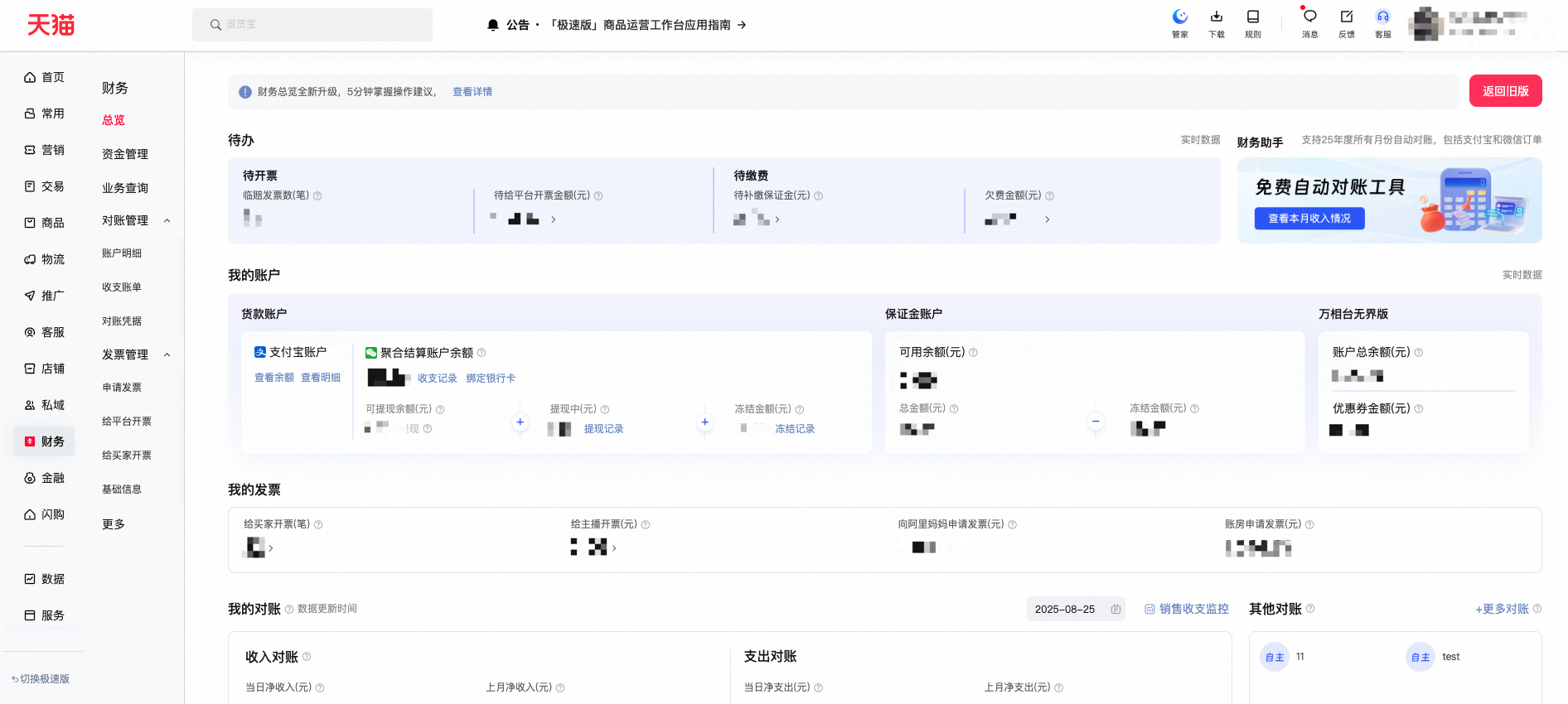Open the 绑定银行卡 link

(x=491, y=379)
